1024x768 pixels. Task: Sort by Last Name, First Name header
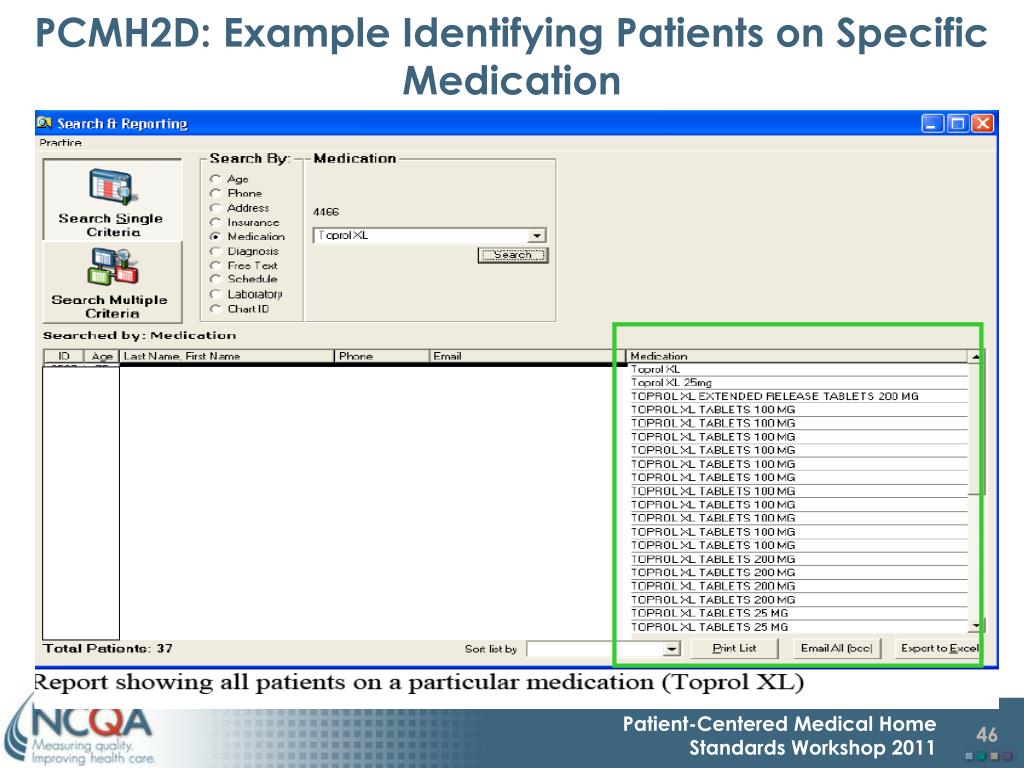tap(227, 356)
